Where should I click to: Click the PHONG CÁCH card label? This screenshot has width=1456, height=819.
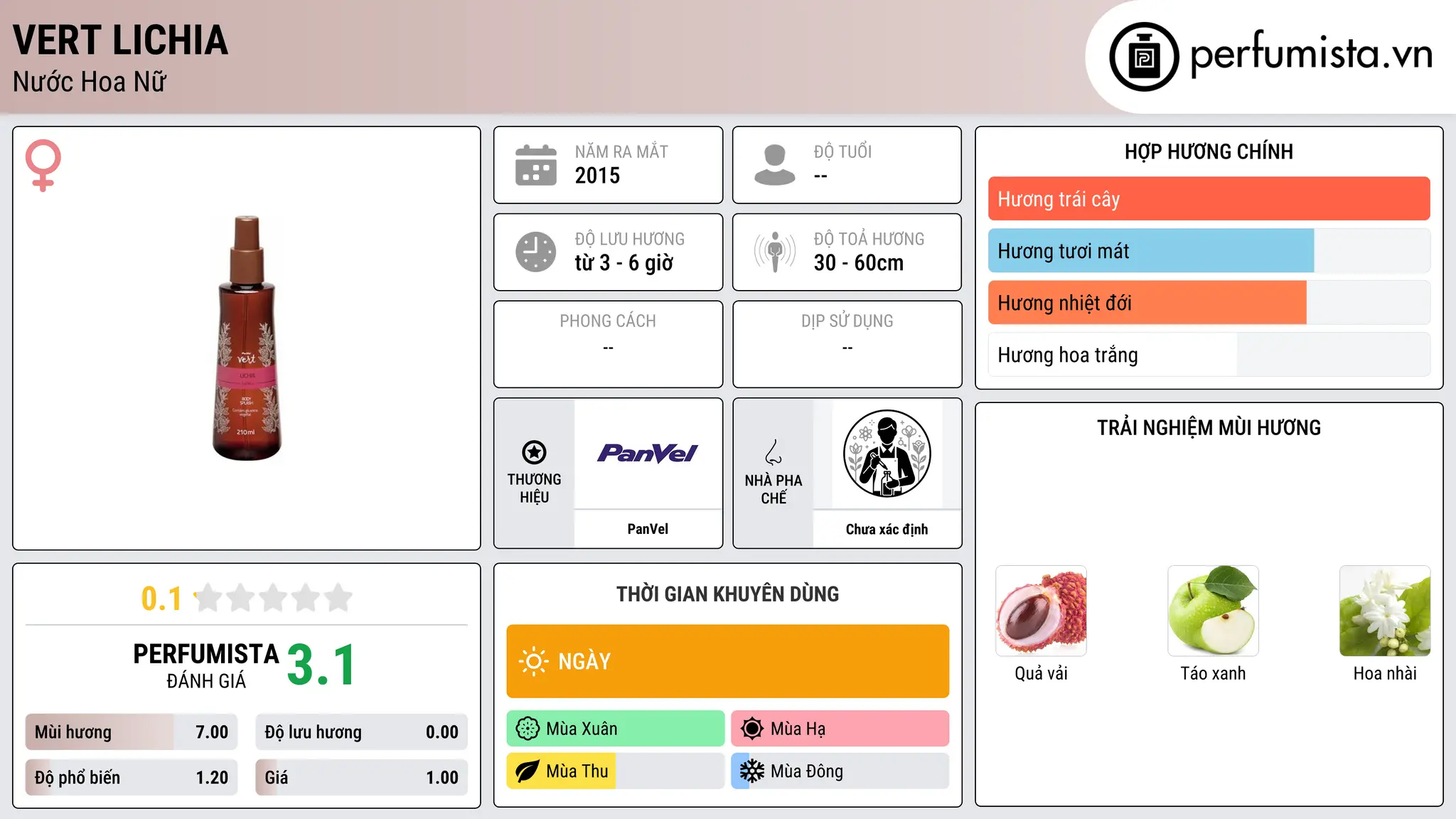click(x=608, y=321)
